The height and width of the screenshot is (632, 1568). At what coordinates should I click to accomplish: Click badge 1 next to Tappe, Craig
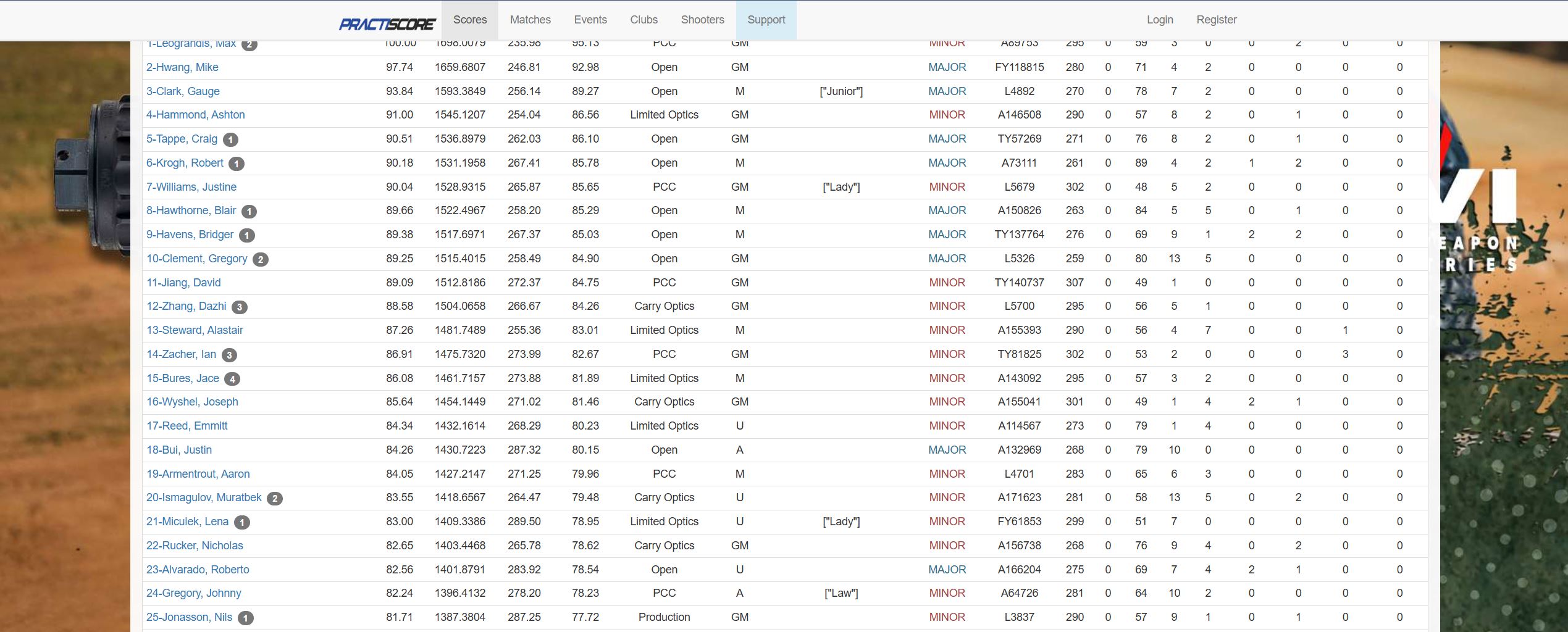coord(230,139)
